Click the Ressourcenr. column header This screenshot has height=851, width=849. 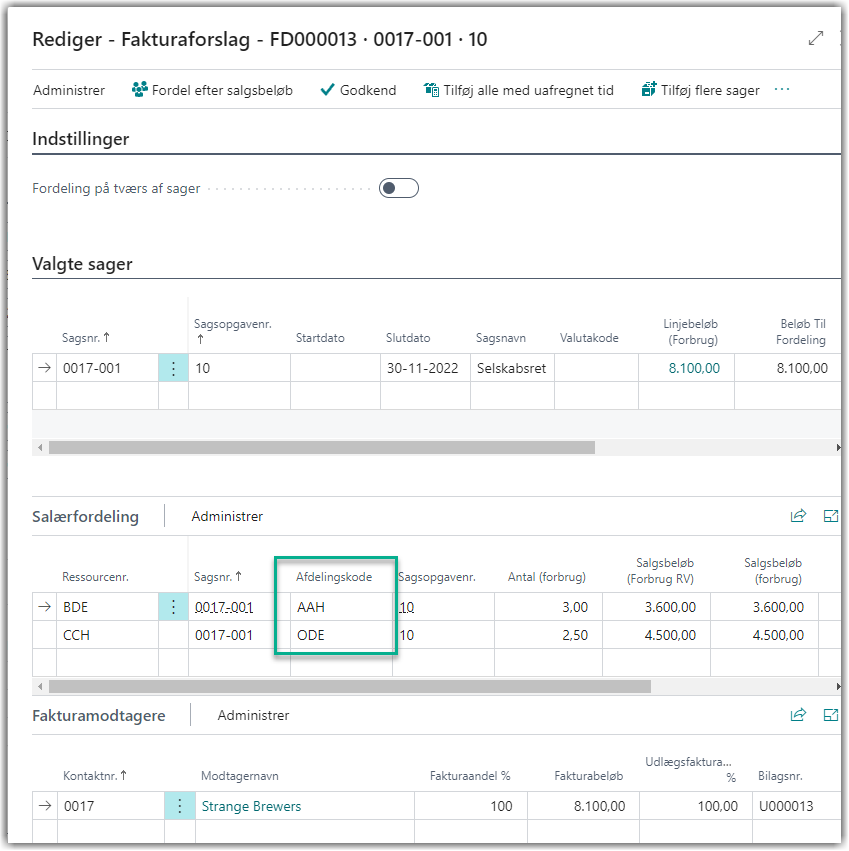click(x=96, y=577)
